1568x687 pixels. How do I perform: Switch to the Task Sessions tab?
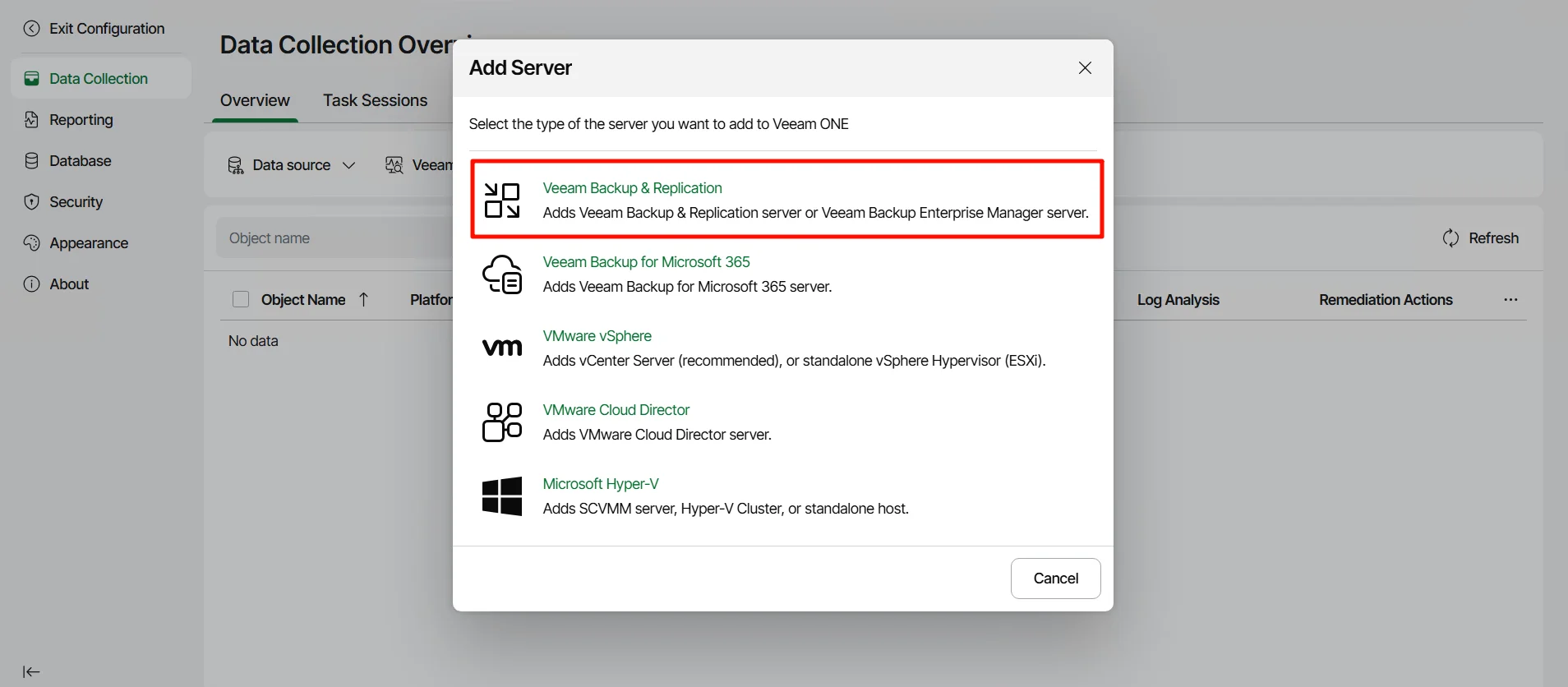tap(375, 100)
